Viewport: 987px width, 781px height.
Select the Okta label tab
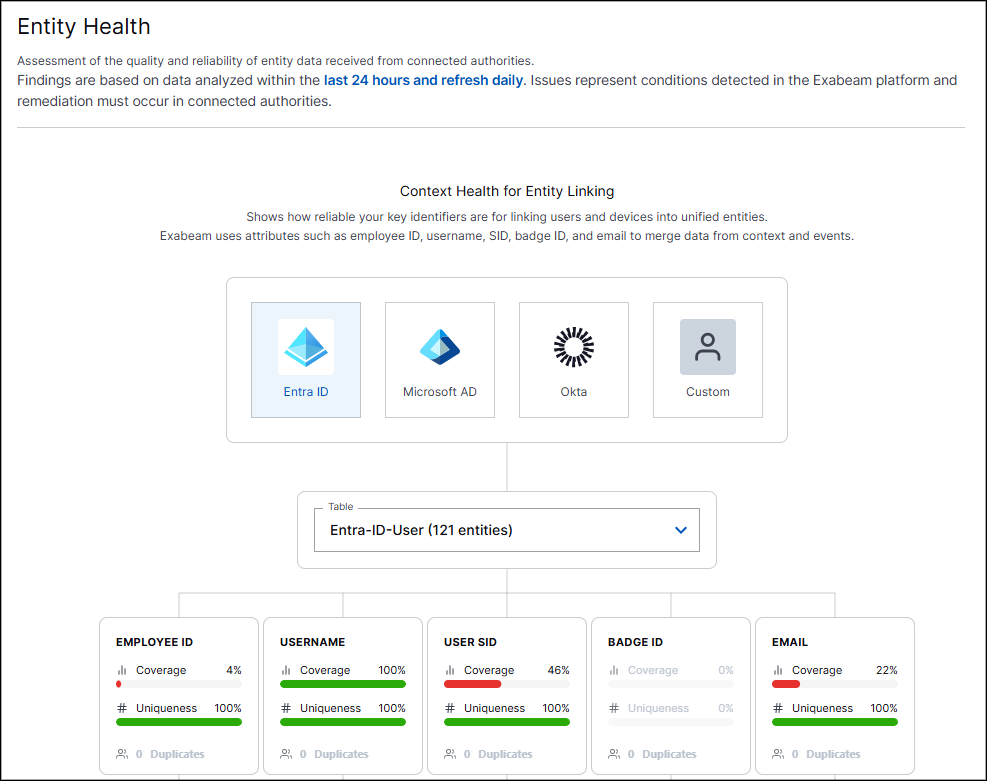tap(573, 391)
